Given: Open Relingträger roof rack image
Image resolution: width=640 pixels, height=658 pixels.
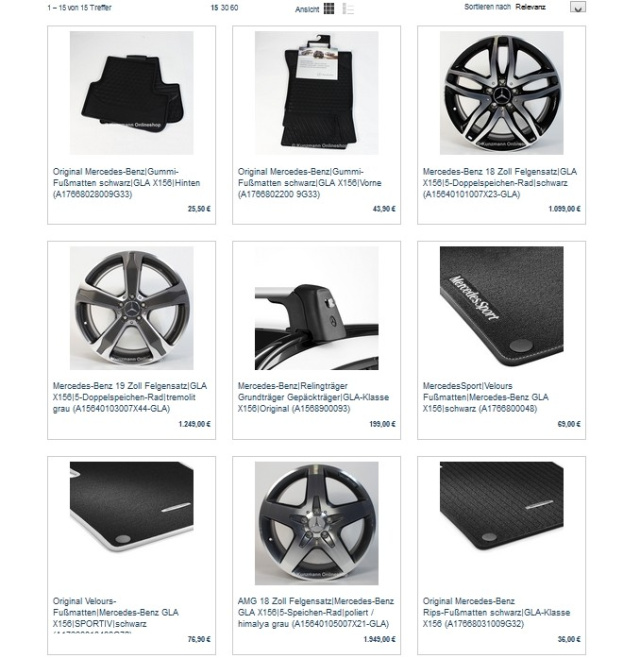Looking at the screenshot, I should point(316,308).
